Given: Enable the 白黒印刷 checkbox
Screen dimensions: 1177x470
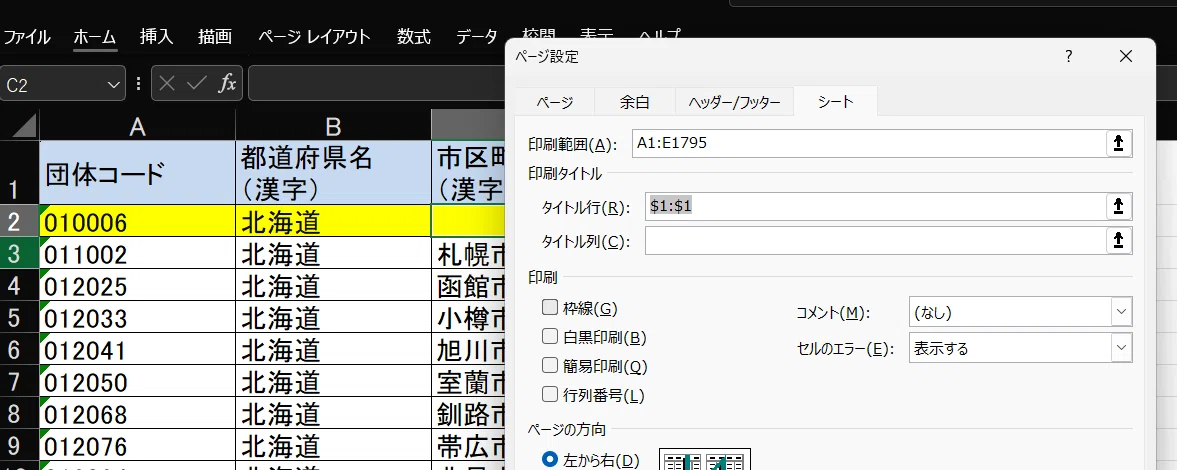Looking at the screenshot, I should pyautogui.click(x=550, y=336).
